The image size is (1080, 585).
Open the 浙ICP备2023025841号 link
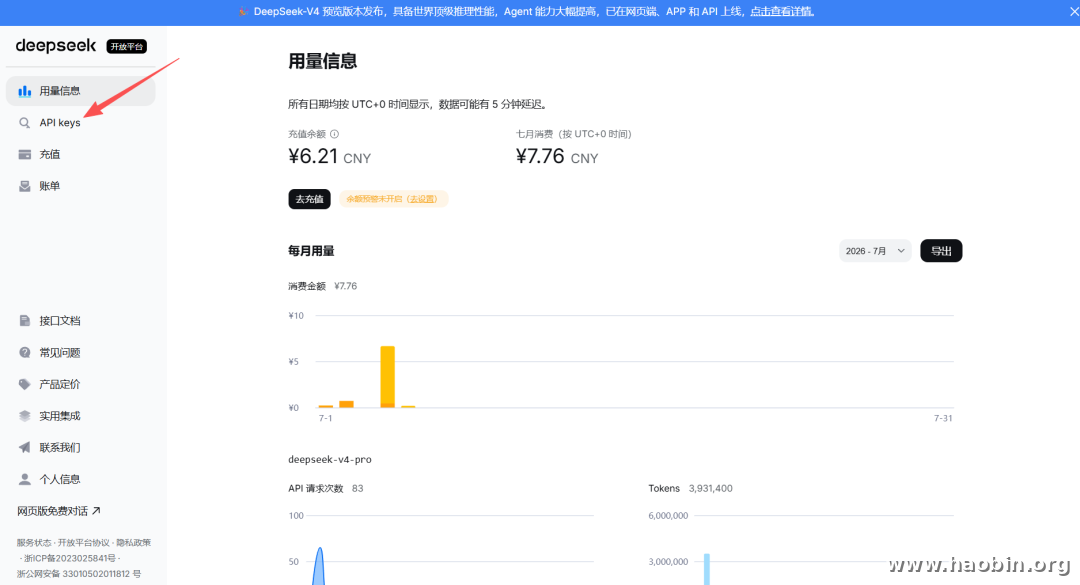(x=70, y=558)
